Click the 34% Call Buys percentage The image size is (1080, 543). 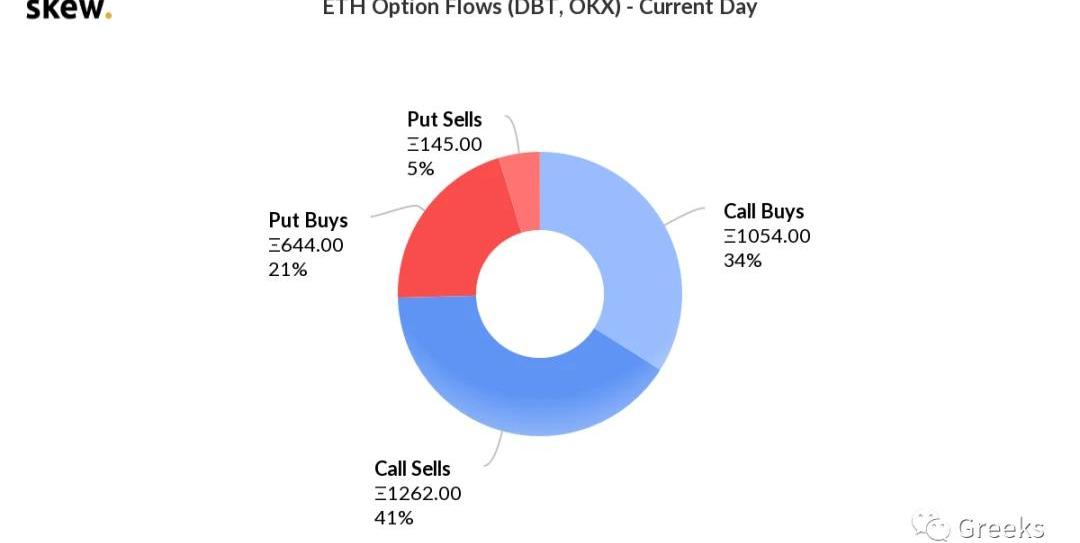(x=742, y=260)
